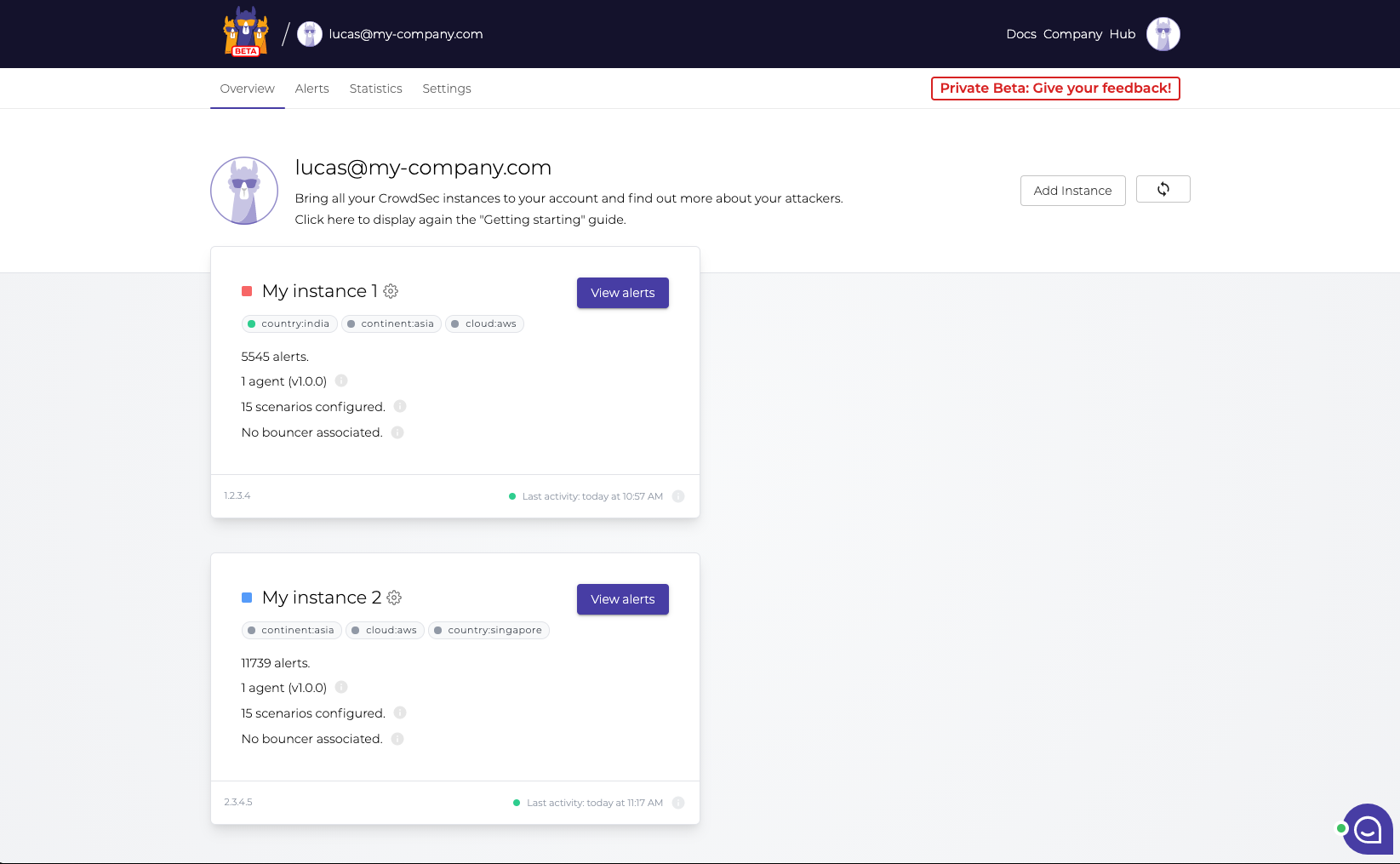
Task: Click the blue status square of My instance 2
Action: coord(247,597)
